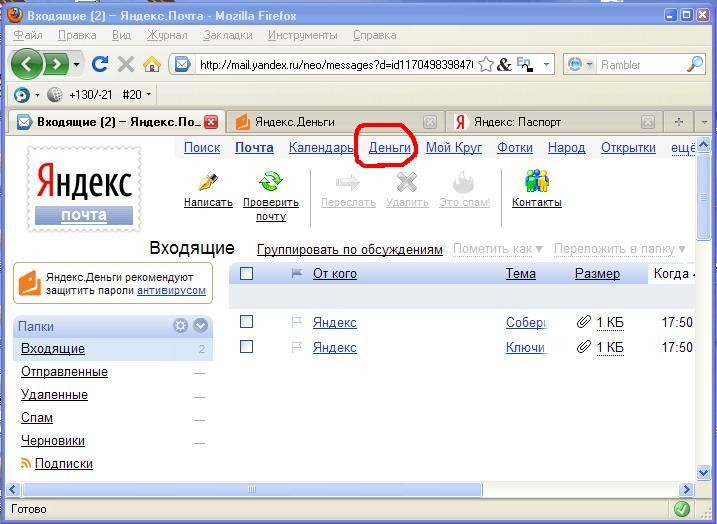Open the Закладки menu
This screenshot has height=524, width=717.
[x=228, y=35]
